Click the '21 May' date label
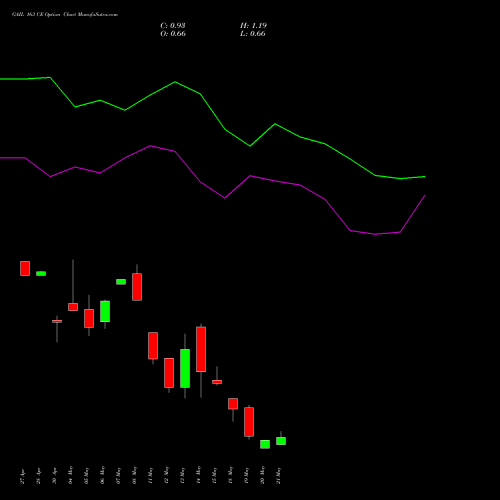Image resolution: width=500 pixels, height=500 pixels. (279, 476)
